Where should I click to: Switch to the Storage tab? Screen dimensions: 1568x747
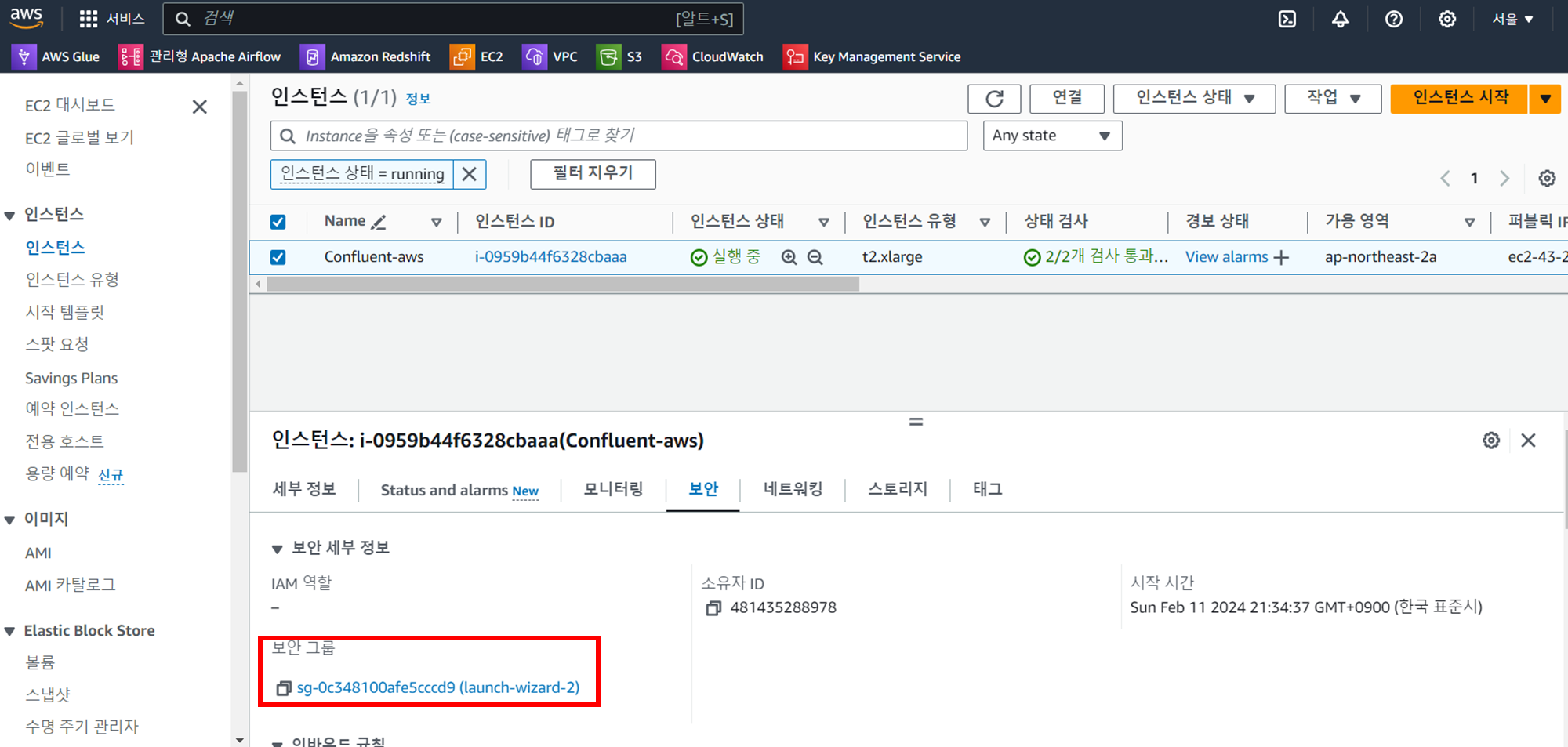[898, 489]
